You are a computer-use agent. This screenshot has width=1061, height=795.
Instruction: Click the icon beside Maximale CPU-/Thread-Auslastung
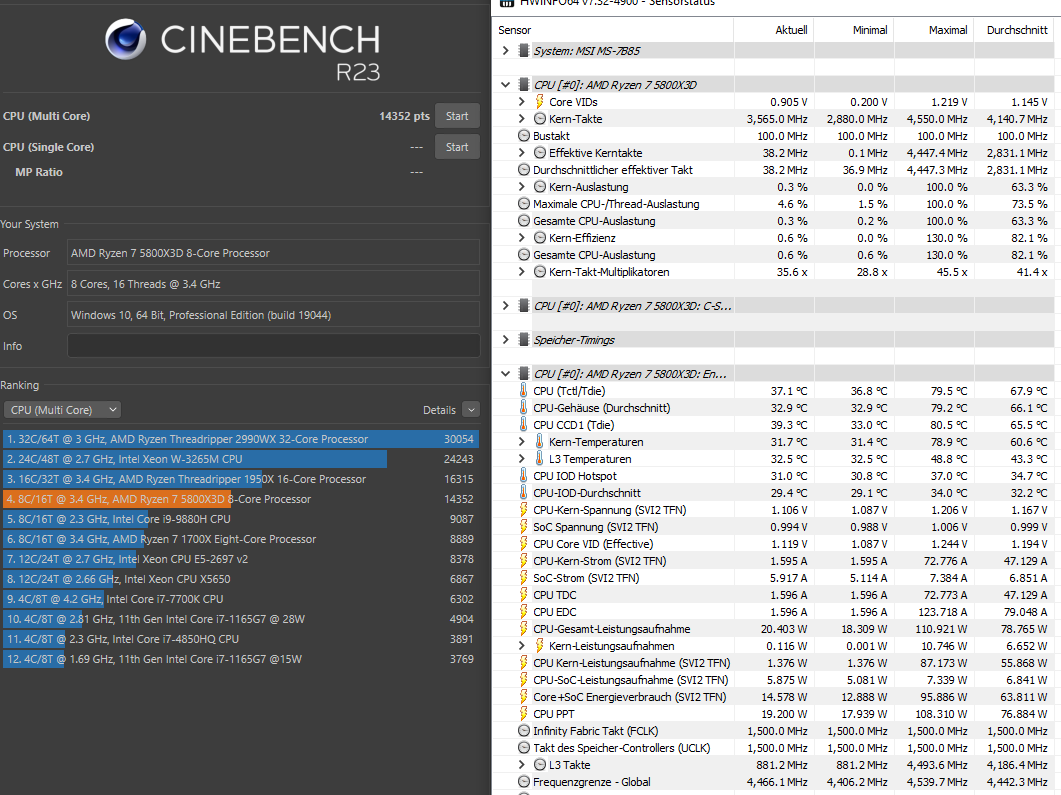pyautogui.click(x=524, y=204)
